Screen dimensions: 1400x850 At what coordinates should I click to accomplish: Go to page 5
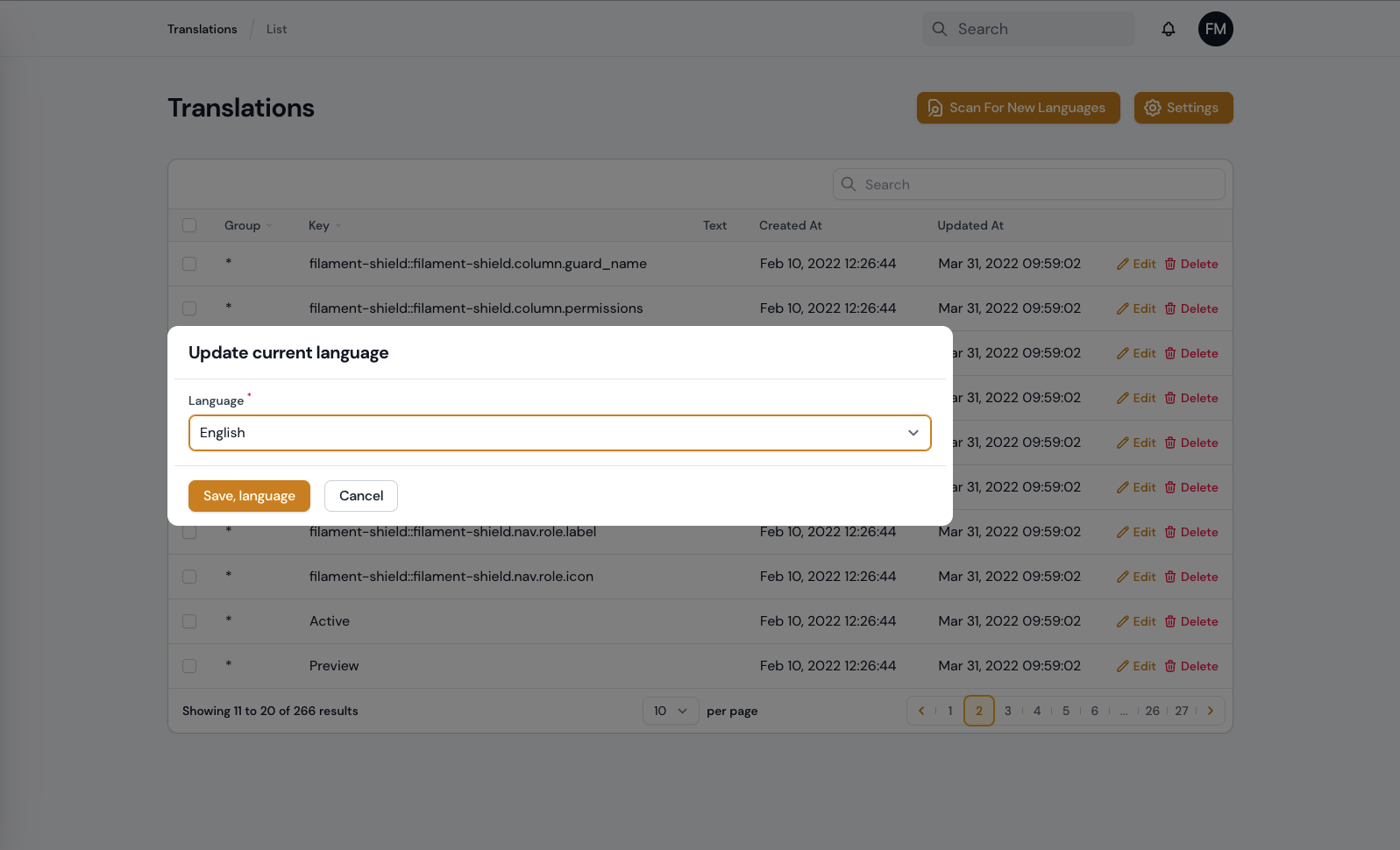(x=1066, y=711)
